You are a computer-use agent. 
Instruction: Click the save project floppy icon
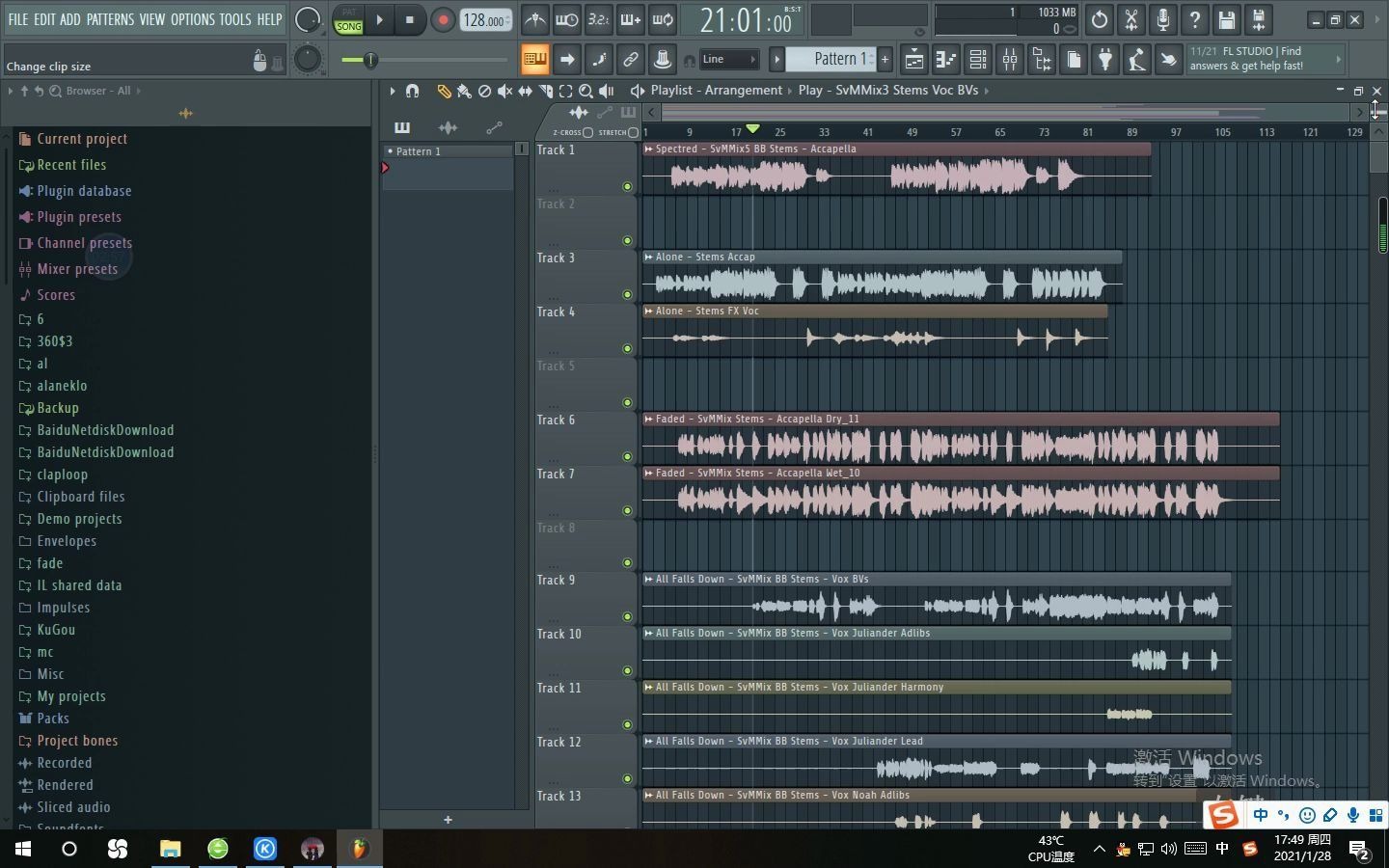coord(1226,19)
